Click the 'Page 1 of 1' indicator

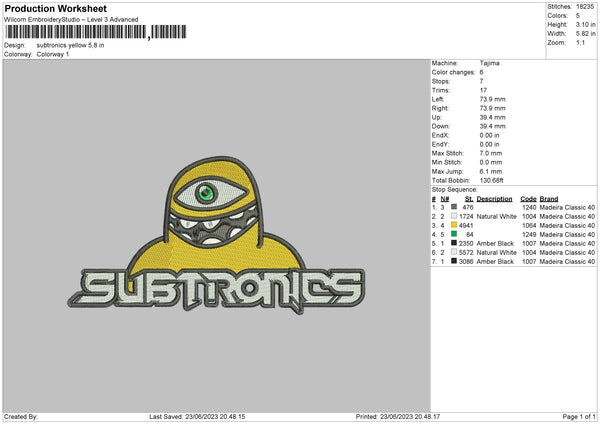(x=579, y=417)
